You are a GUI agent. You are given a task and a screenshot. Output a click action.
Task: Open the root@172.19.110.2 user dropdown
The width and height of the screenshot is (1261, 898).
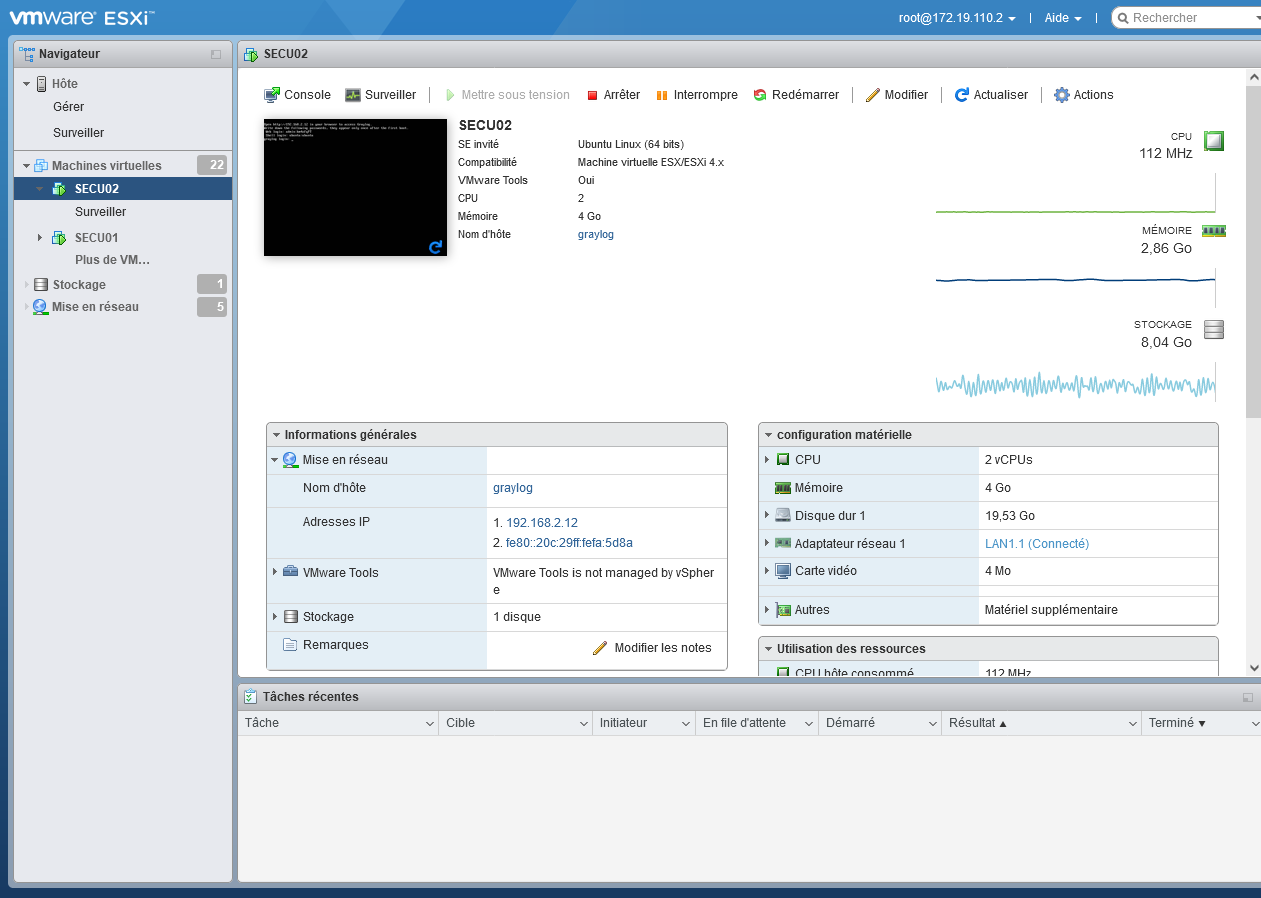[x=957, y=18]
